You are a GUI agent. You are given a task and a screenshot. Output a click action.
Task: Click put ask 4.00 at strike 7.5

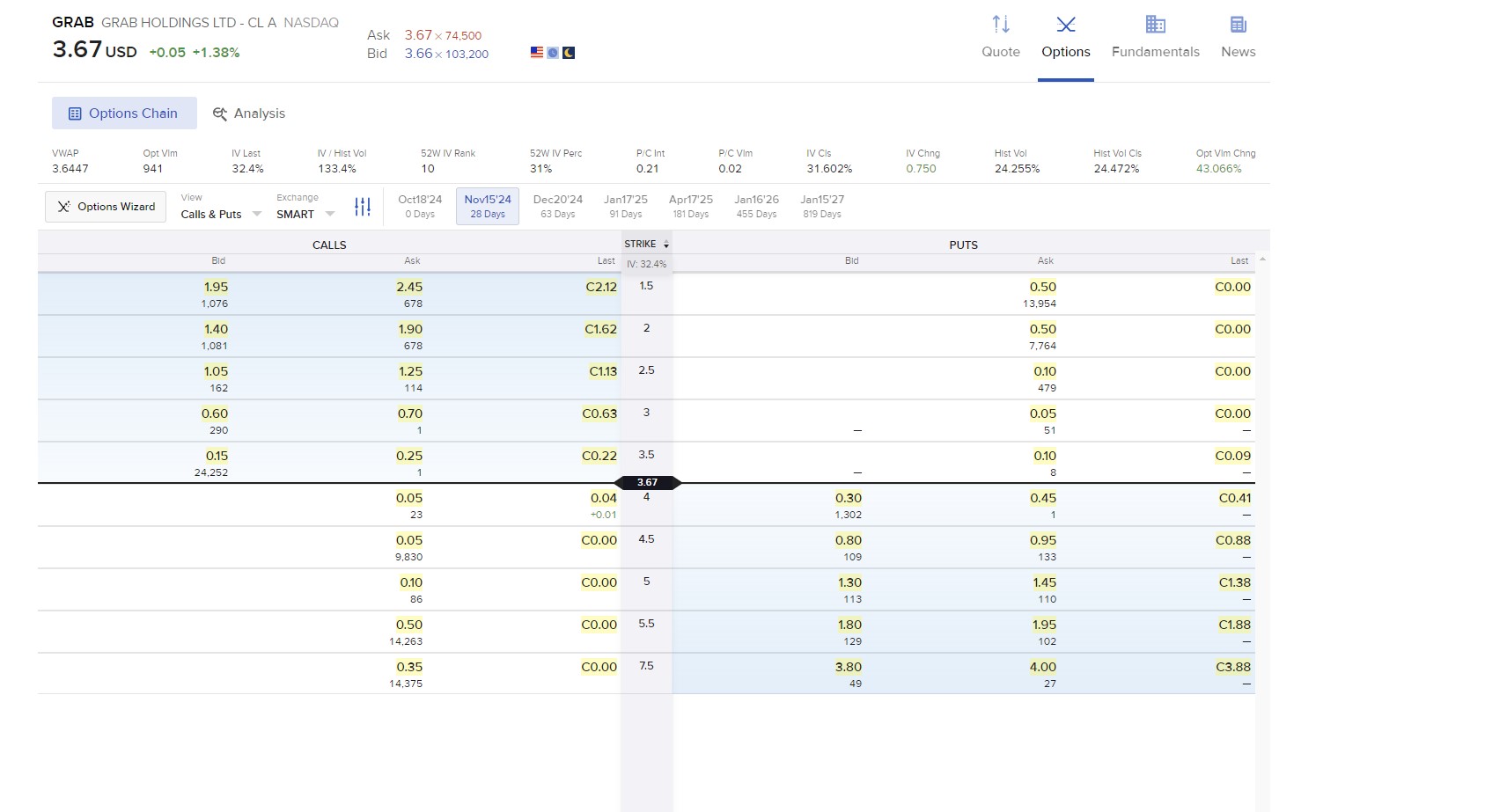pyautogui.click(x=1043, y=667)
